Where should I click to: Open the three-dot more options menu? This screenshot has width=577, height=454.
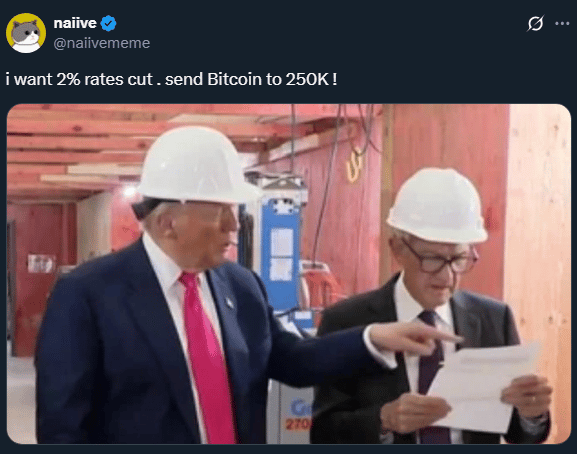tap(562, 24)
